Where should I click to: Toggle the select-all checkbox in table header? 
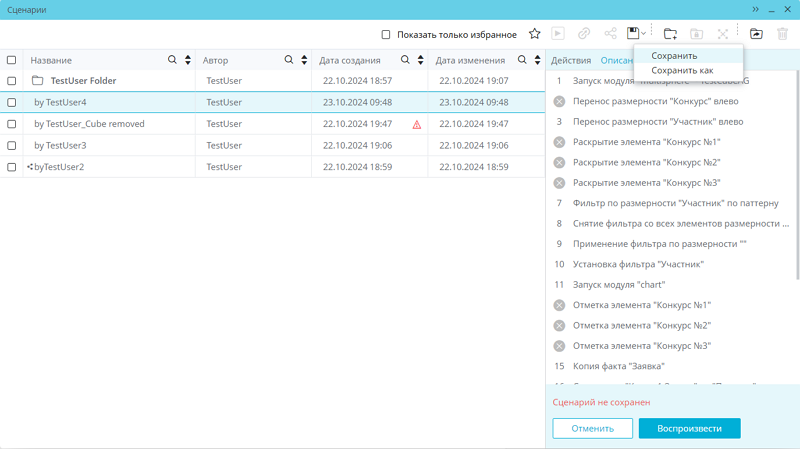pos(12,60)
